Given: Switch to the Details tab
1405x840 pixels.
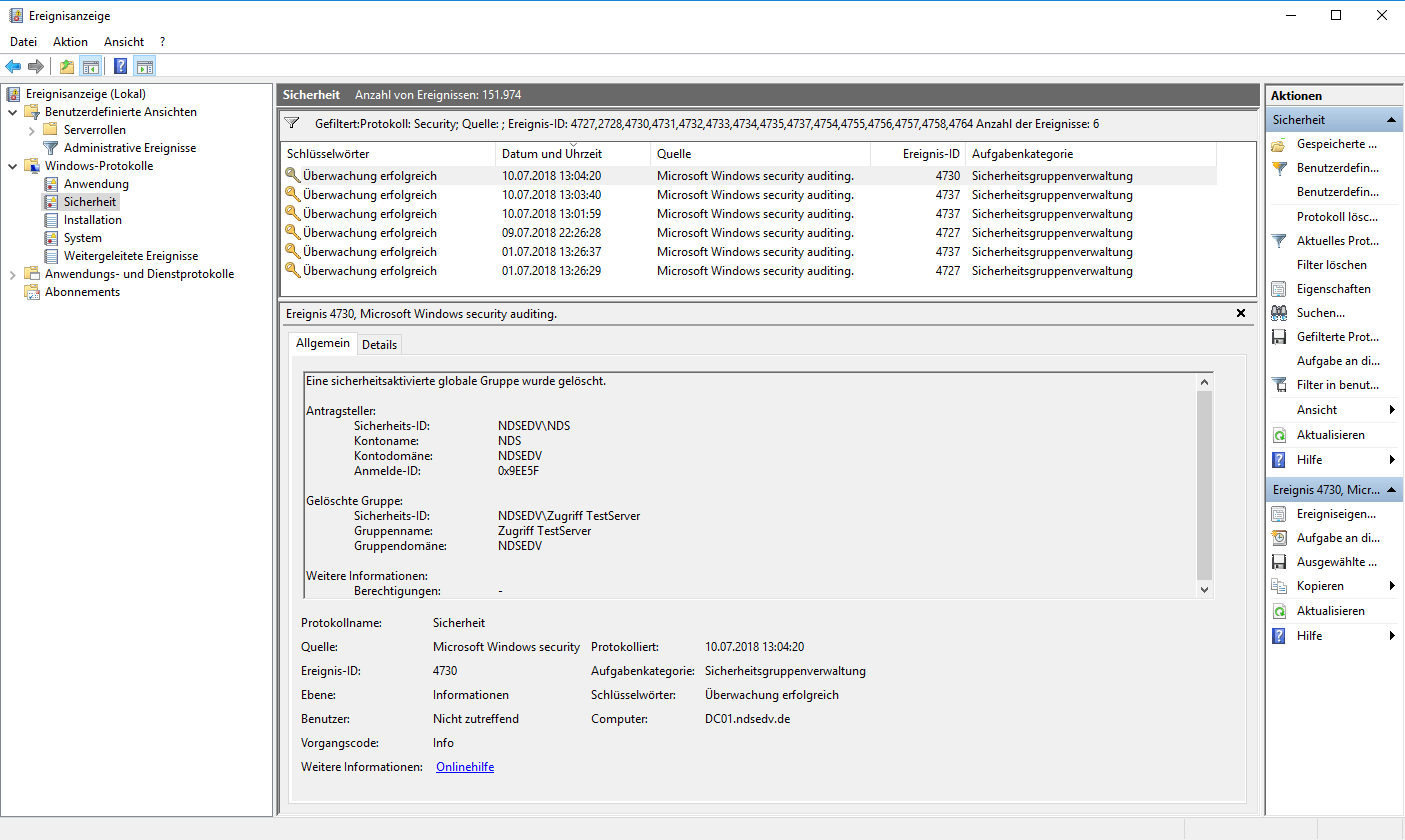Looking at the screenshot, I should pyautogui.click(x=379, y=344).
